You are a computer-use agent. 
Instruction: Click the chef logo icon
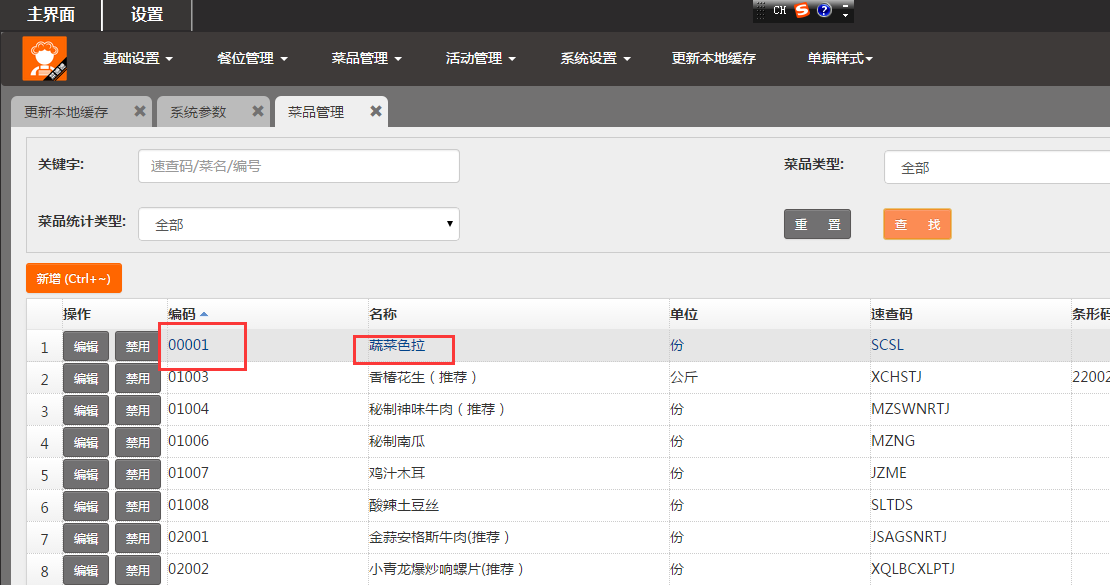[45, 58]
